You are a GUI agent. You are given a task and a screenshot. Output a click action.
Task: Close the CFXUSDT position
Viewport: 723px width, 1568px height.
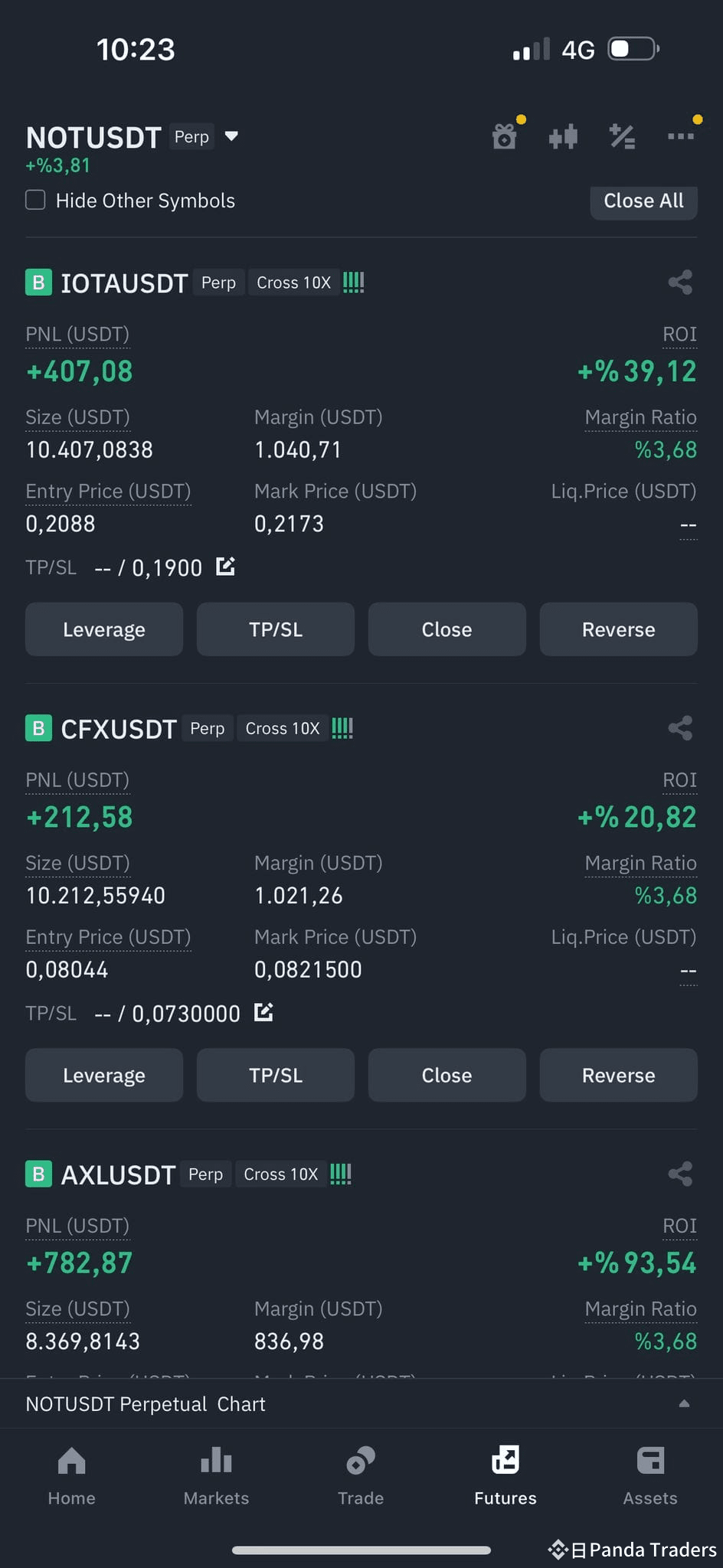pos(447,1075)
